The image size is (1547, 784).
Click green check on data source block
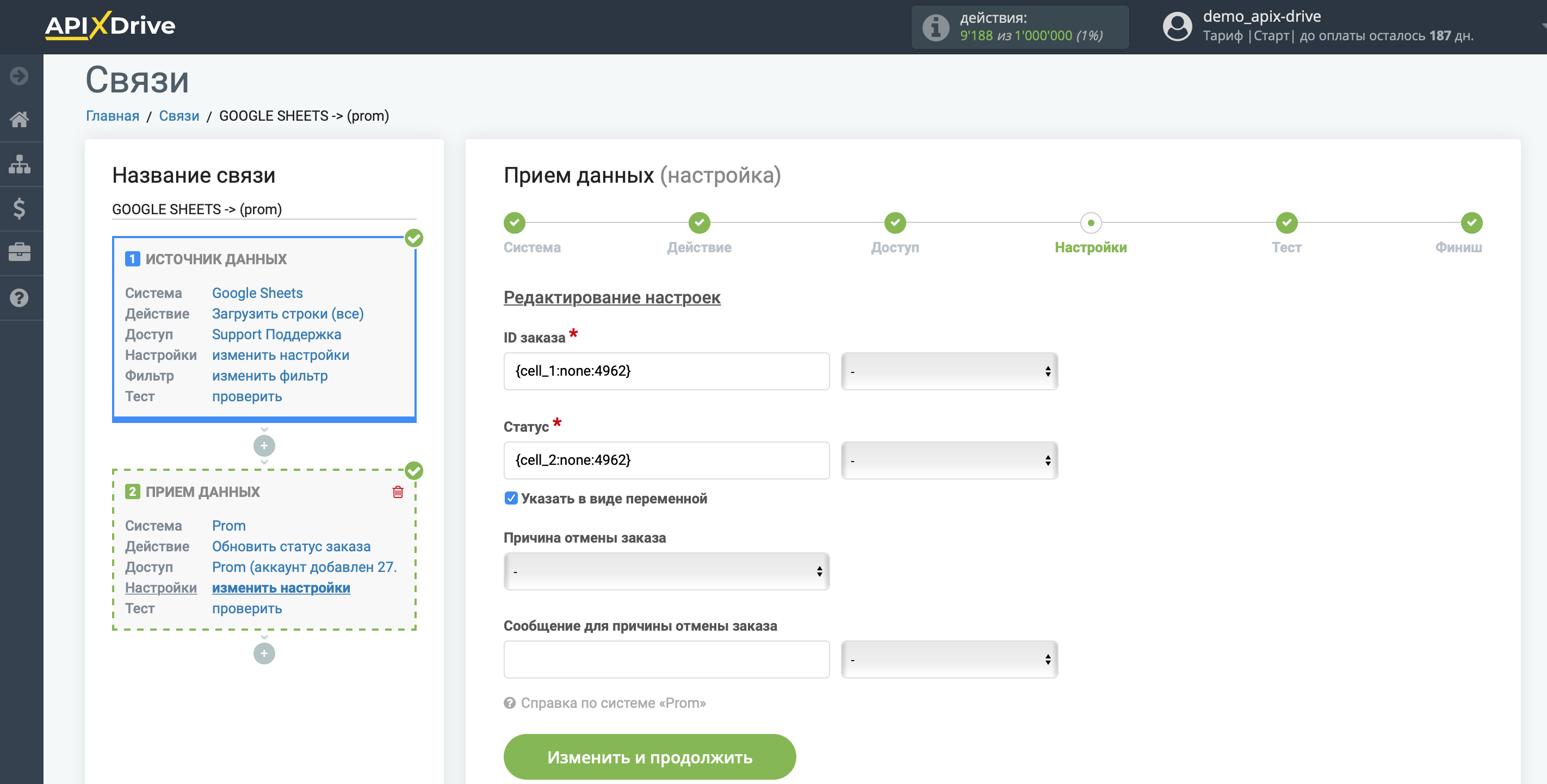point(414,238)
